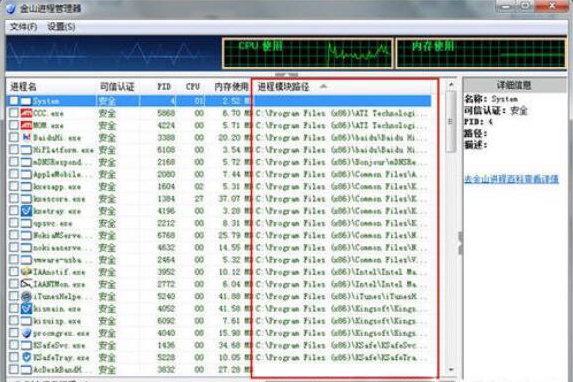
Task: Click the KSafeTray.exe shield icon
Action: pos(26,358)
